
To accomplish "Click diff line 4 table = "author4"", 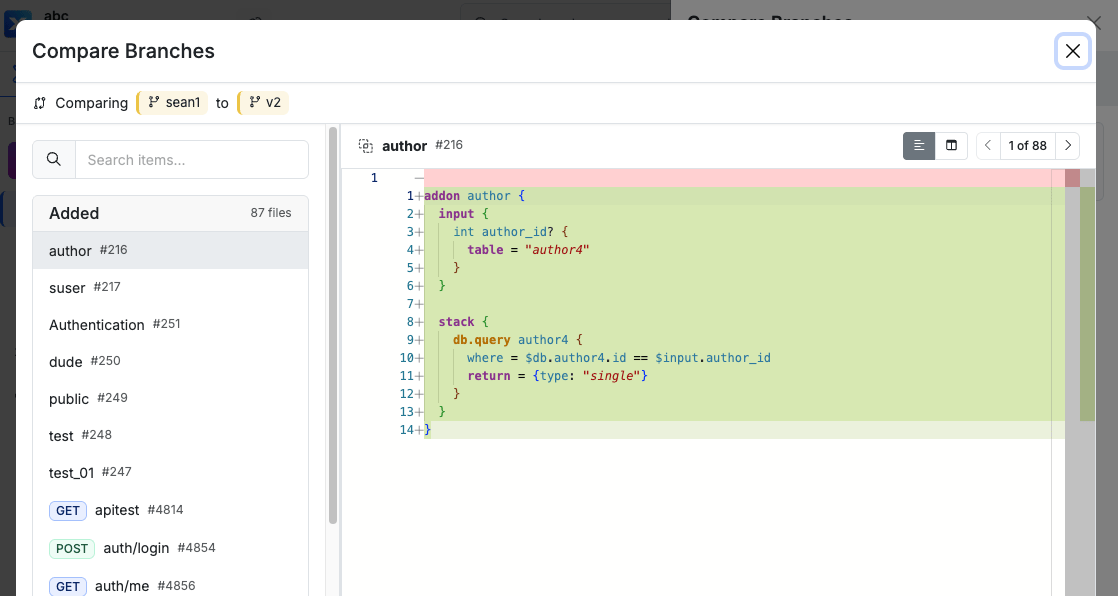I will (528, 250).
